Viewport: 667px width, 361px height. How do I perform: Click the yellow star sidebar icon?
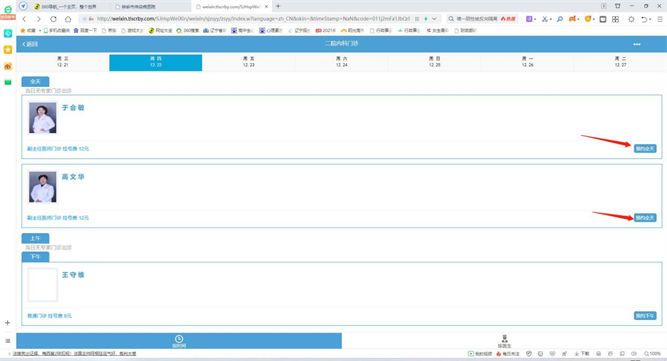pyautogui.click(x=8, y=50)
